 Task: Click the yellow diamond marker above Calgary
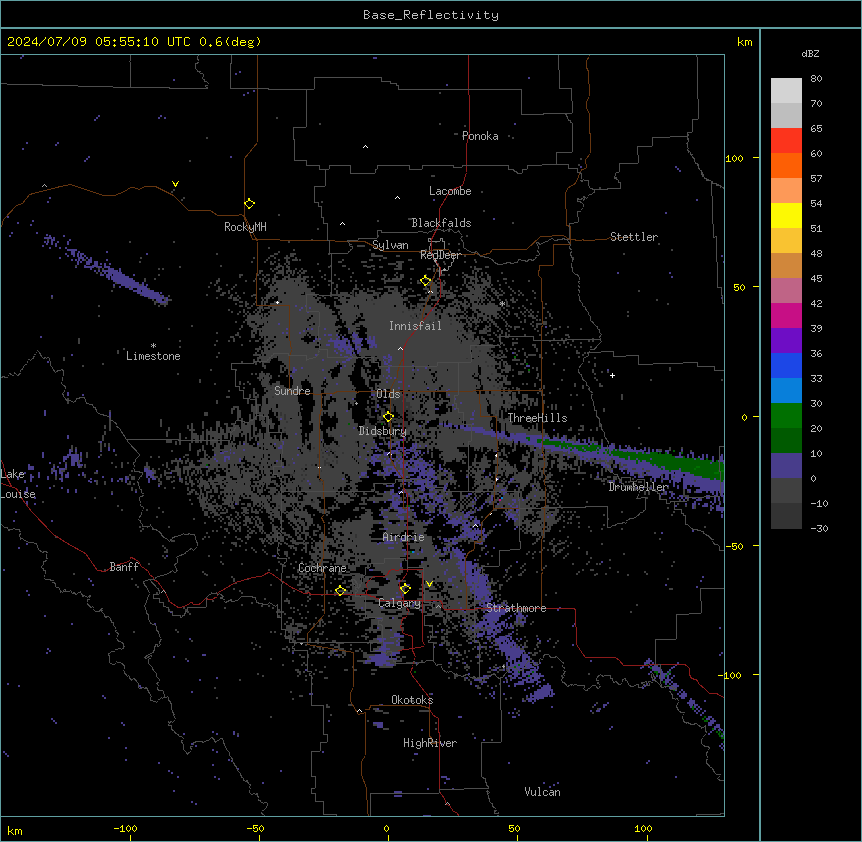(x=405, y=589)
